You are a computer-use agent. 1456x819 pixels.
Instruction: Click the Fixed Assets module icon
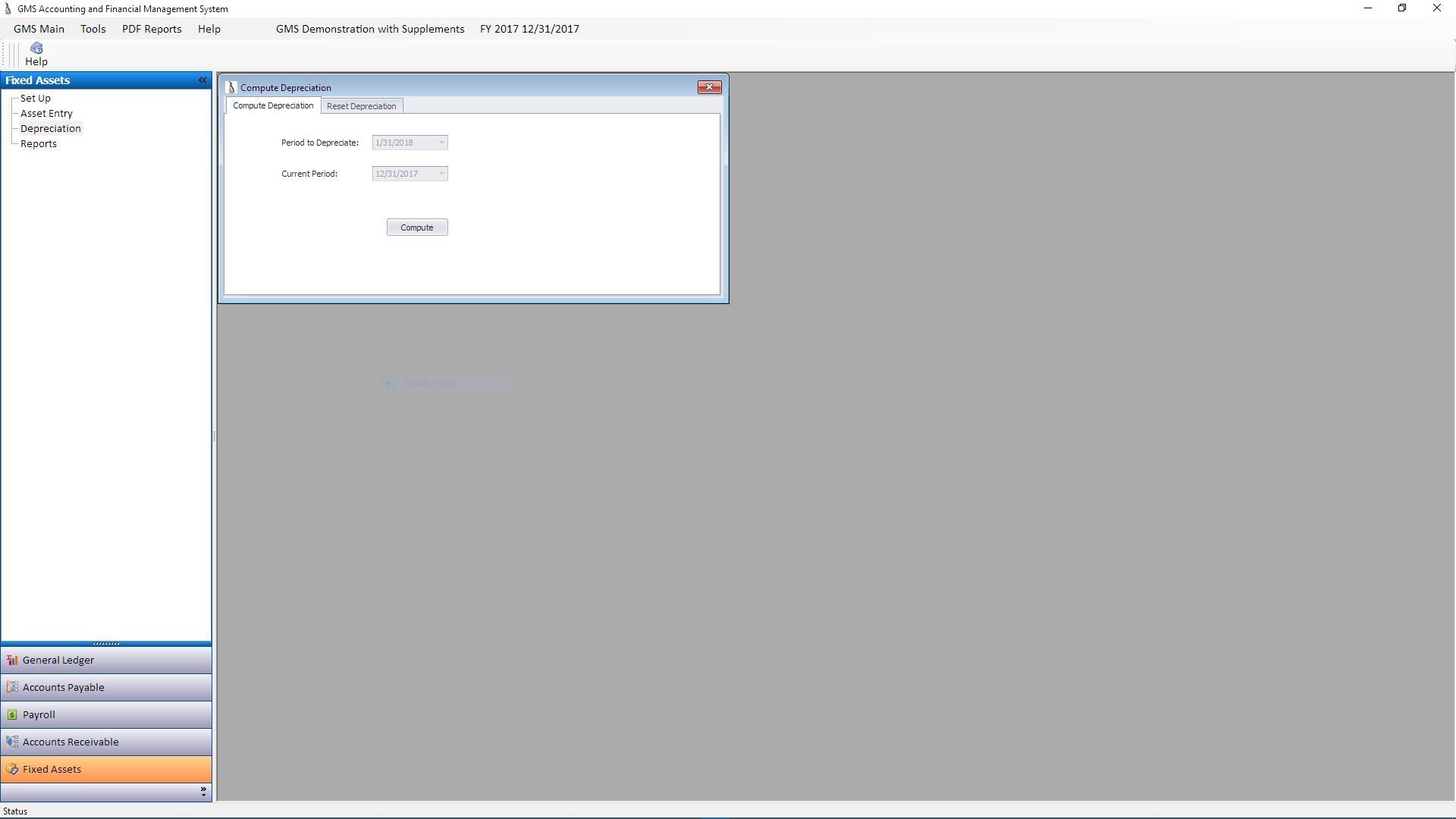coord(12,770)
